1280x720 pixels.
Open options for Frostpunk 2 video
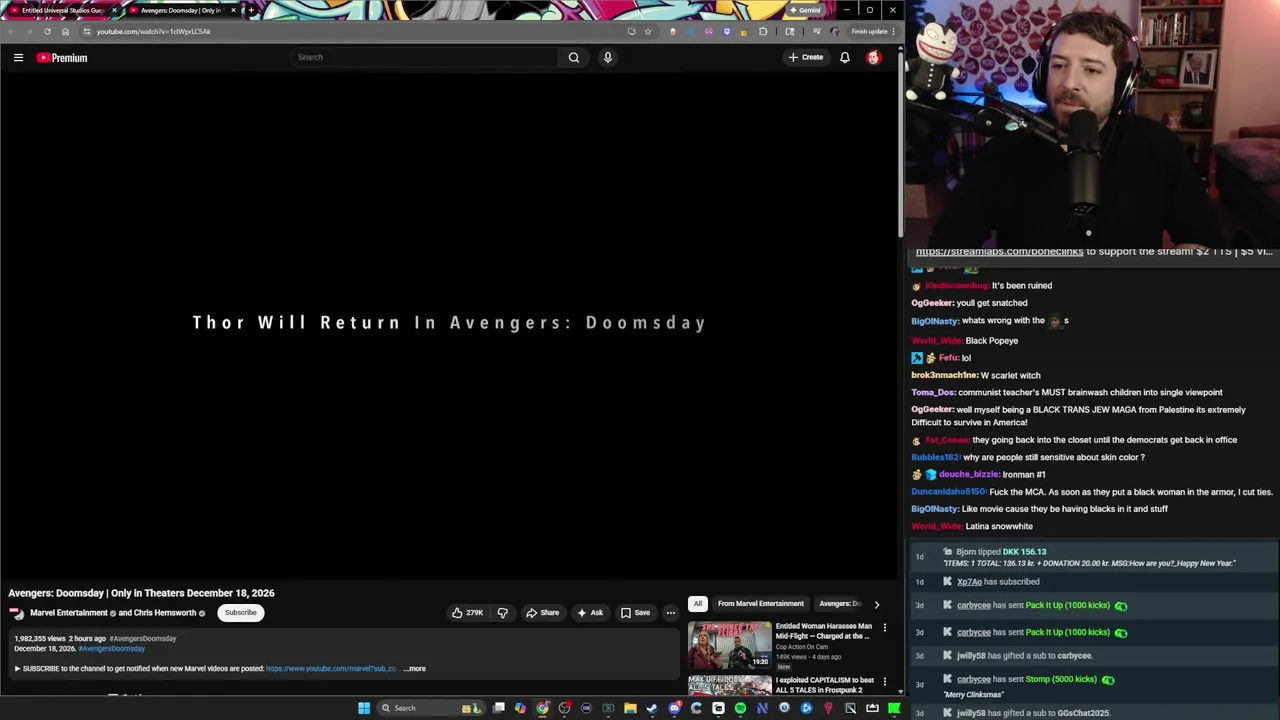tap(884, 682)
